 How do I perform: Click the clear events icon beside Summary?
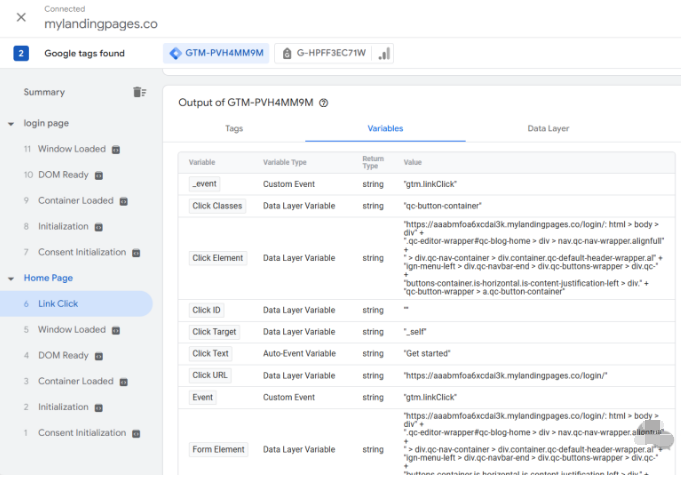pos(139,92)
